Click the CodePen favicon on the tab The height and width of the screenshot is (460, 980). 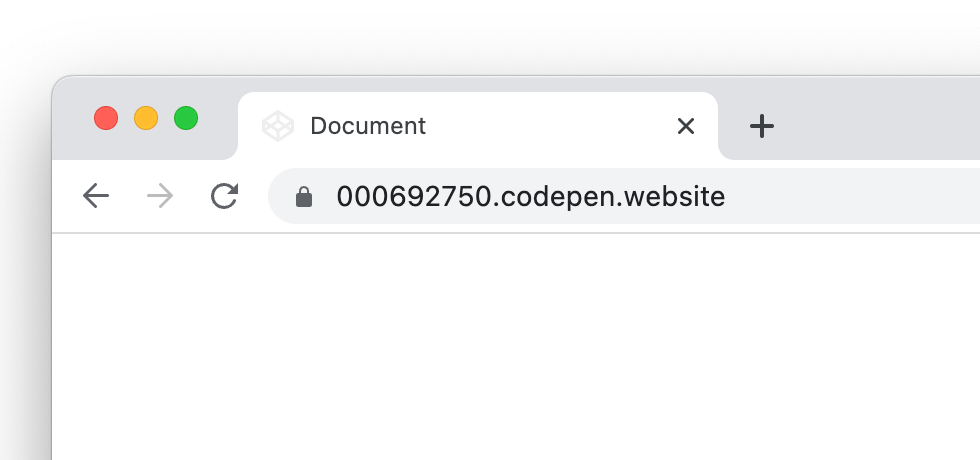click(277, 126)
